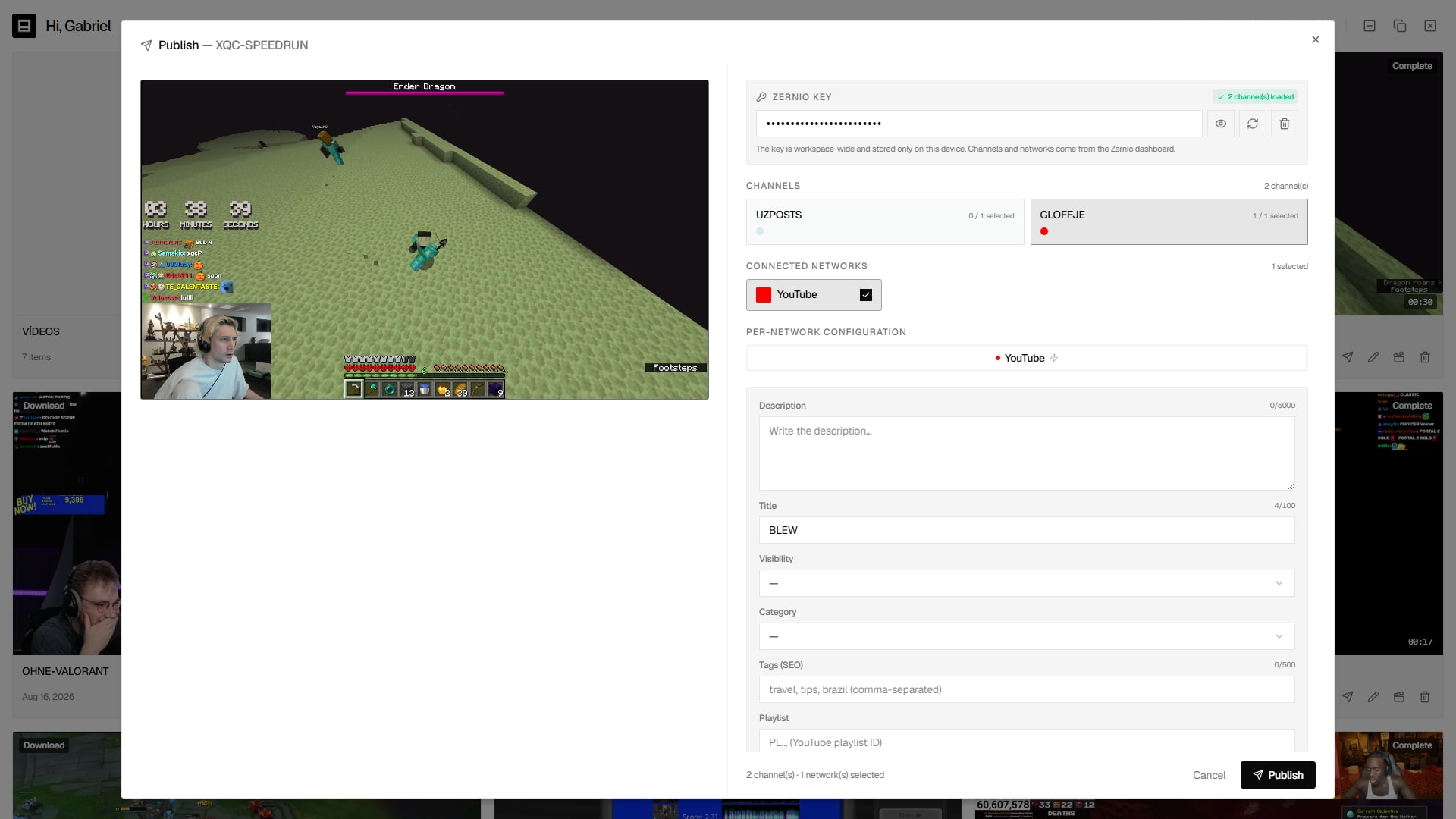Open the YouTube per-network configuration tab
The height and width of the screenshot is (819, 1456).
click(1027, 358)
